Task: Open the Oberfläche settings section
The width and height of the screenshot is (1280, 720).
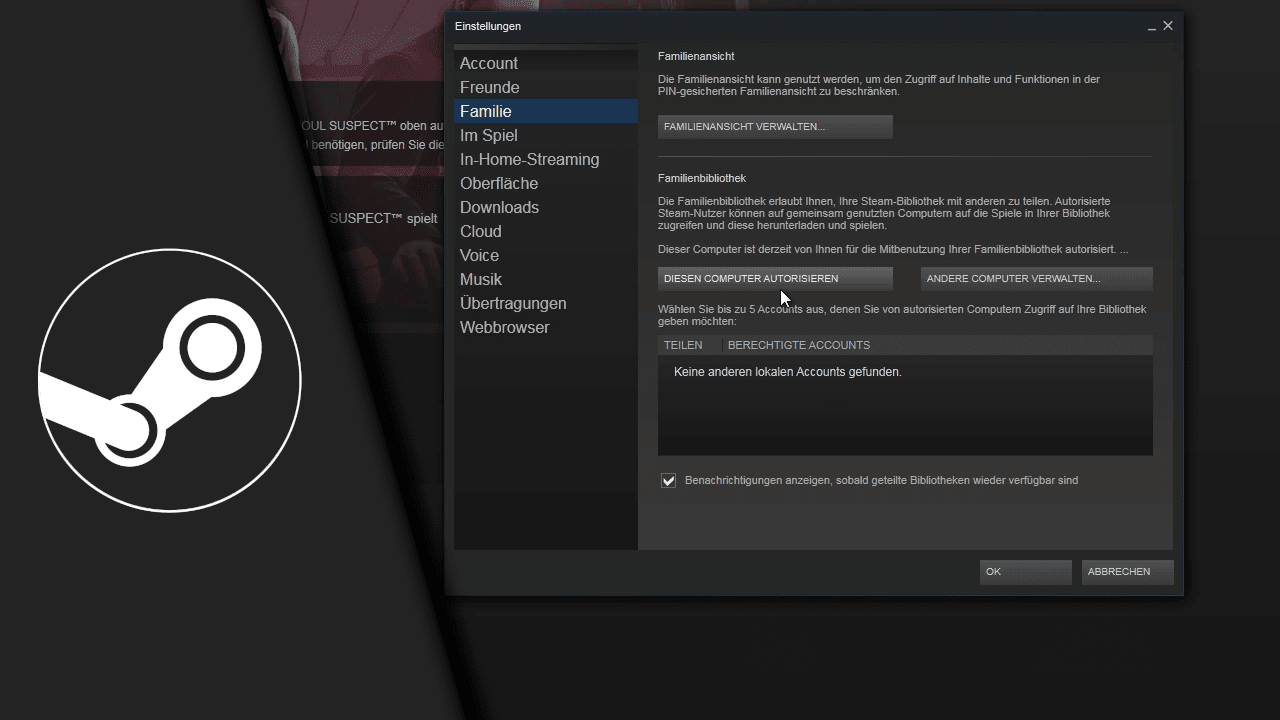Action: pyautogui.click(x=499, y=183)
